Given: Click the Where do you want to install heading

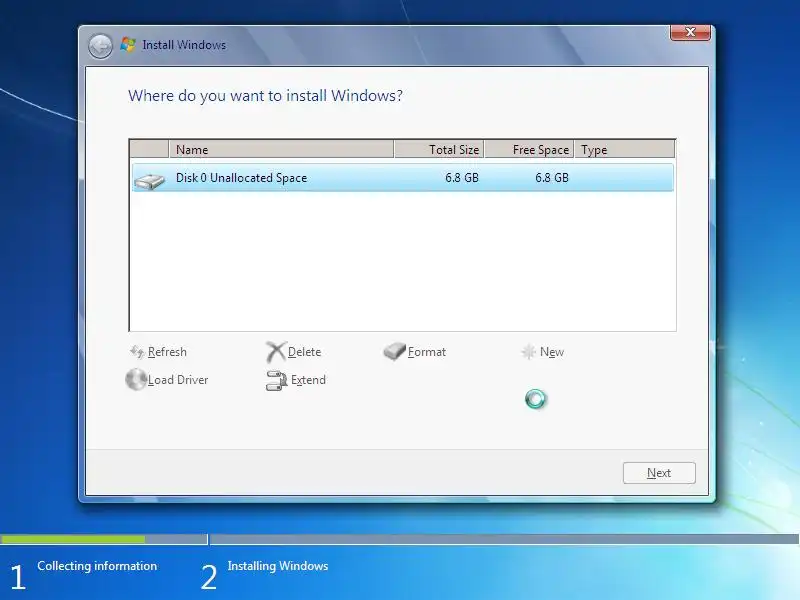Looking at the screenshot, I should click(265, 96).
